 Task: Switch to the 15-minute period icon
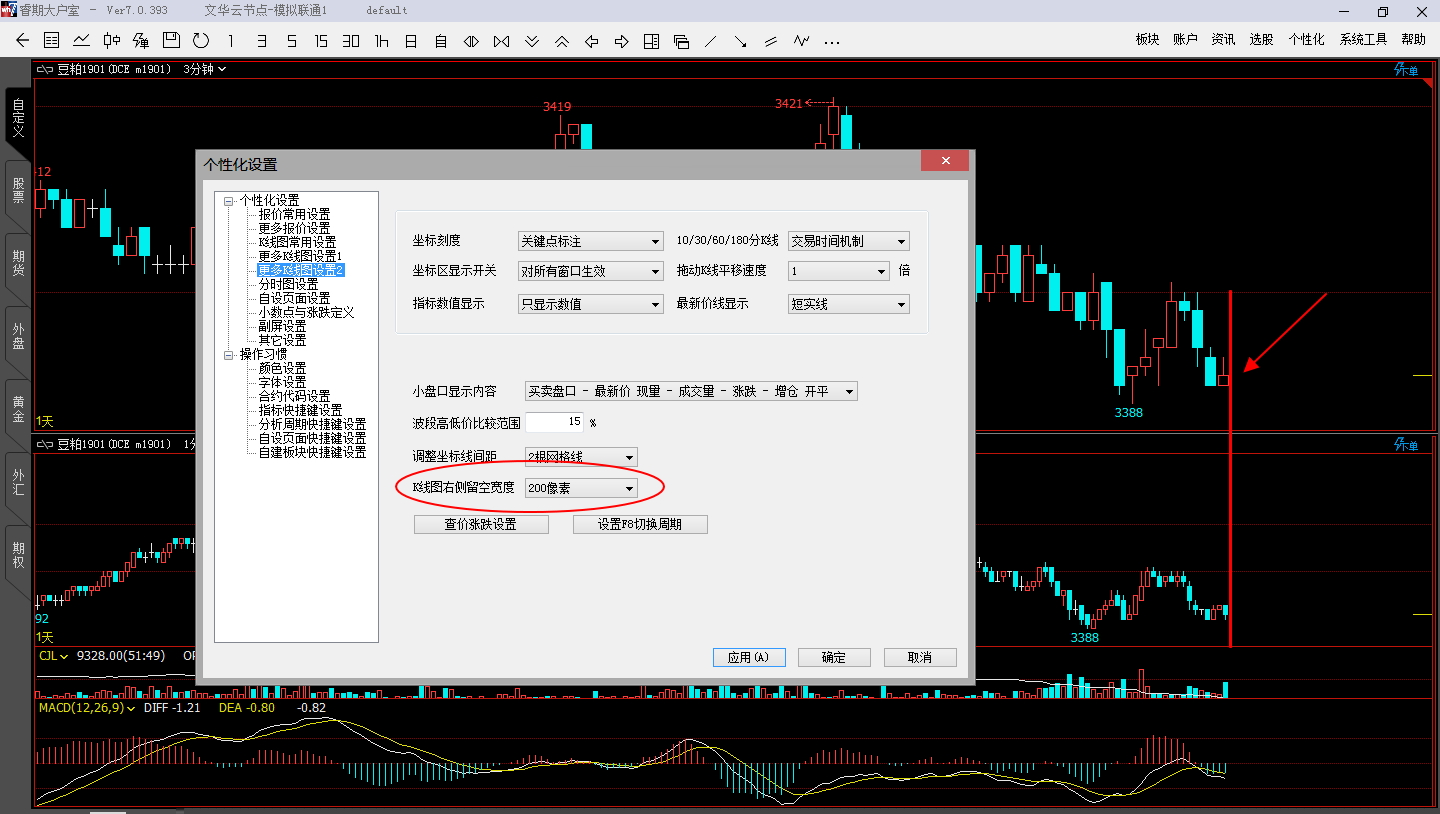pyautogui.click(x=321, y=41)
